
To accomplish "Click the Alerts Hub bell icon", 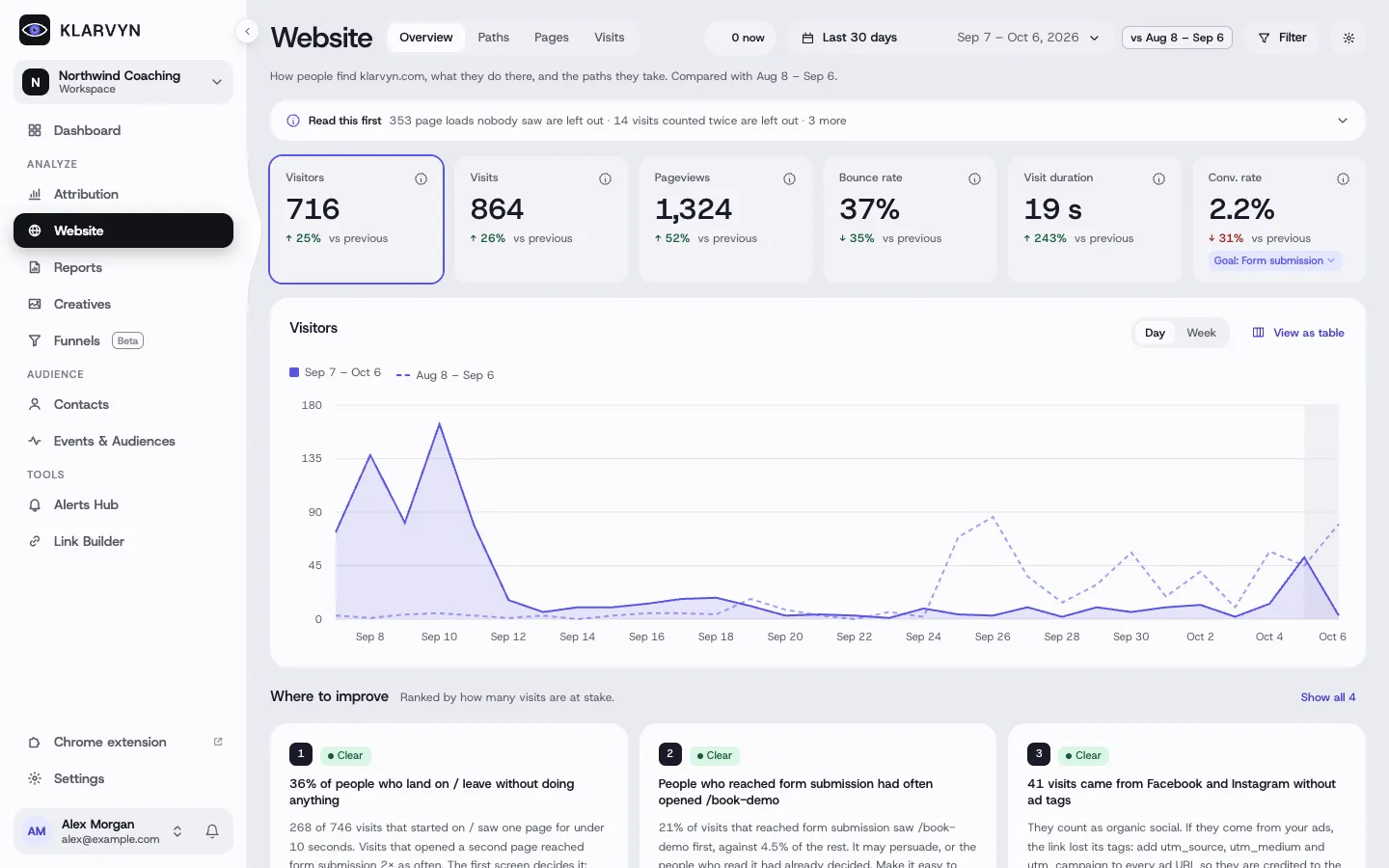I will tap(35, 504).
